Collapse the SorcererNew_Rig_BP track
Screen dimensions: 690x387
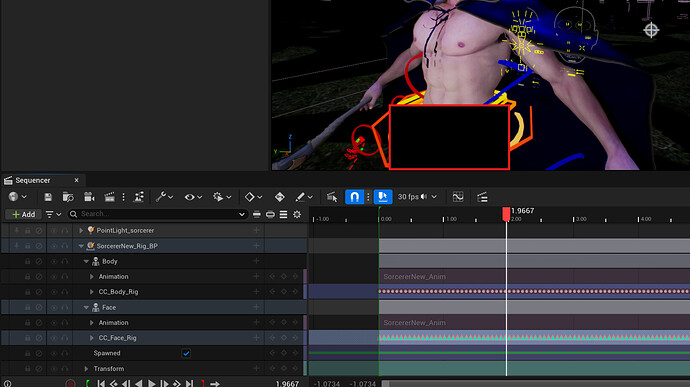click(x=81, y=246)
